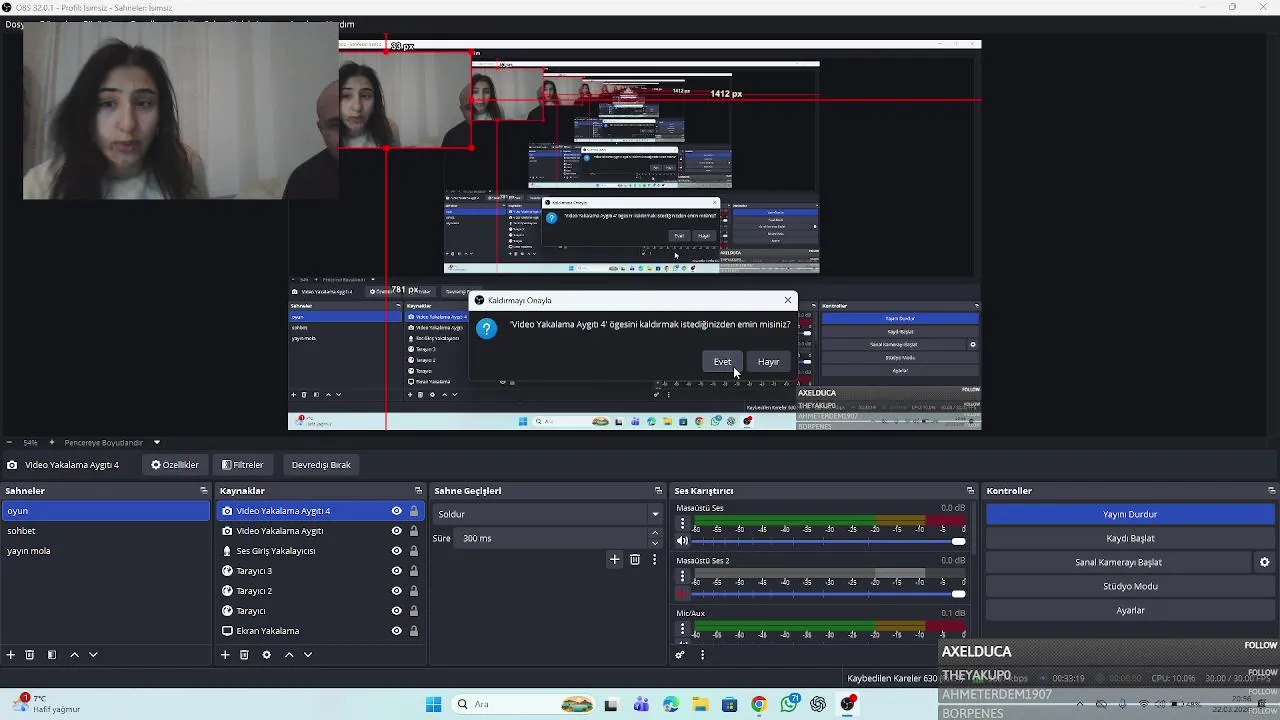Toggle lock on Tarayıcı 3 source

pyautogui.click(x=413, y=571)
